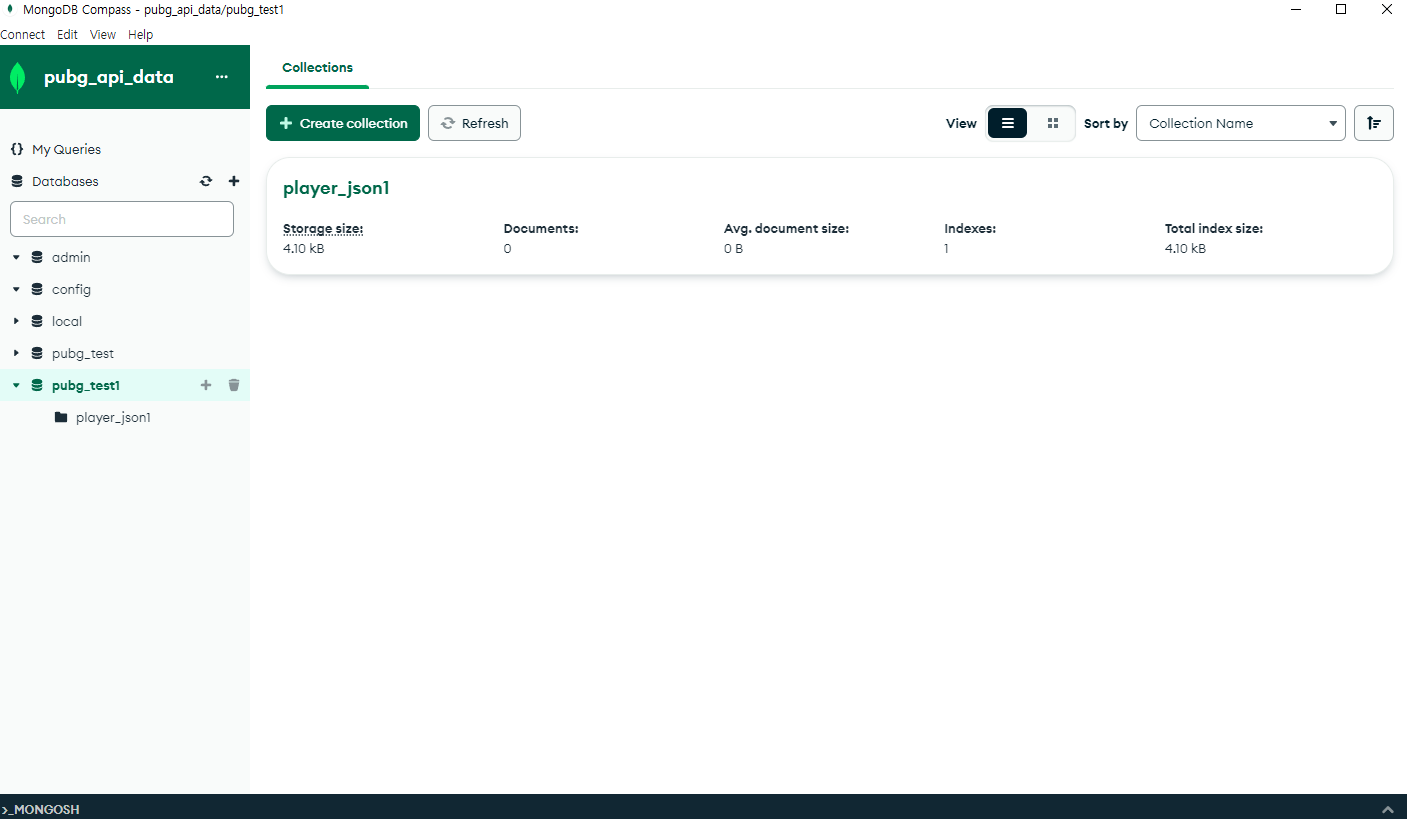Screen dimensions: 1407x819
Task: Click the Avg. document size label
Action: [786, 229]
